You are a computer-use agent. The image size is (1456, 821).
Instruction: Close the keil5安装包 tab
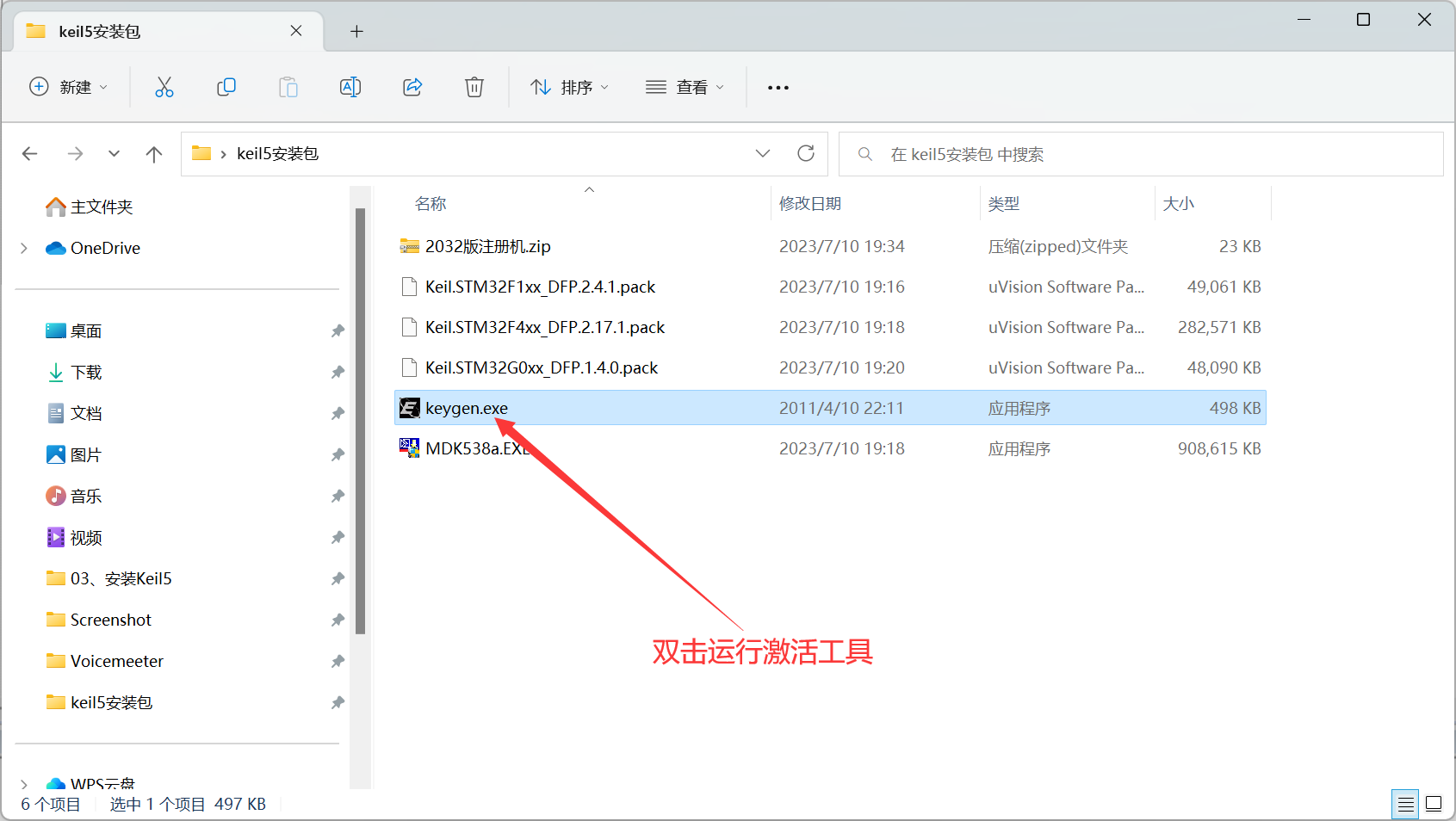pyautogui.click(x=296, y=31)
